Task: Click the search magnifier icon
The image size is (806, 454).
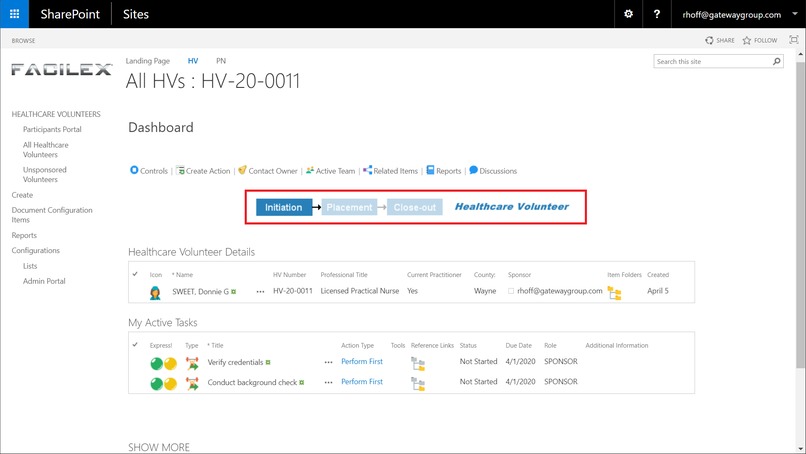Action: [777, 61]
